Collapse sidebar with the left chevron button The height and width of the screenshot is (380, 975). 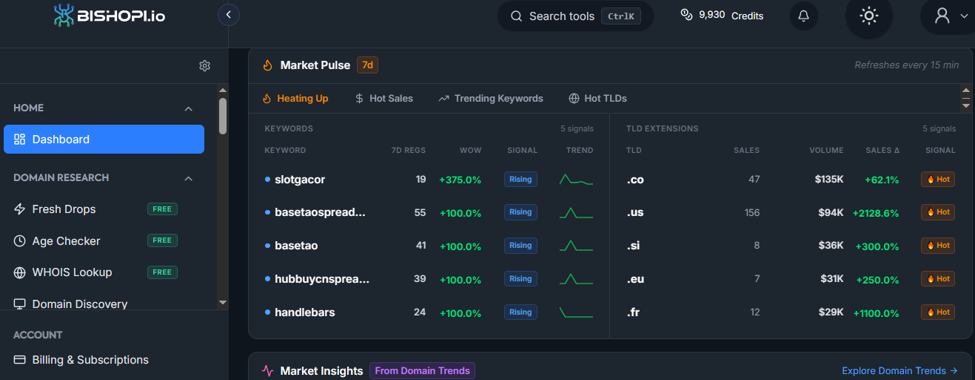pos(229,14)
